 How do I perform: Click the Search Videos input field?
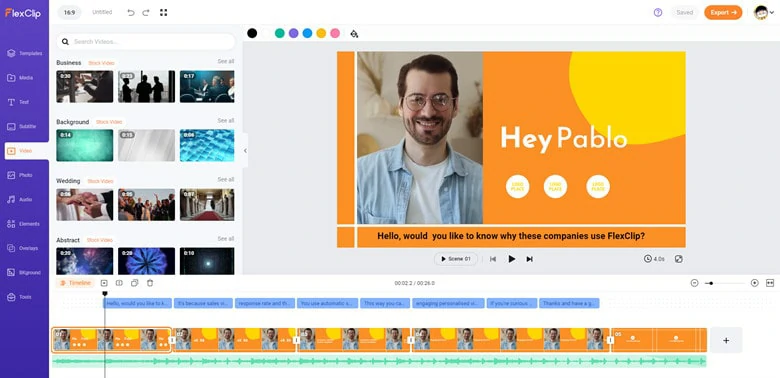[x=146, y=42]
